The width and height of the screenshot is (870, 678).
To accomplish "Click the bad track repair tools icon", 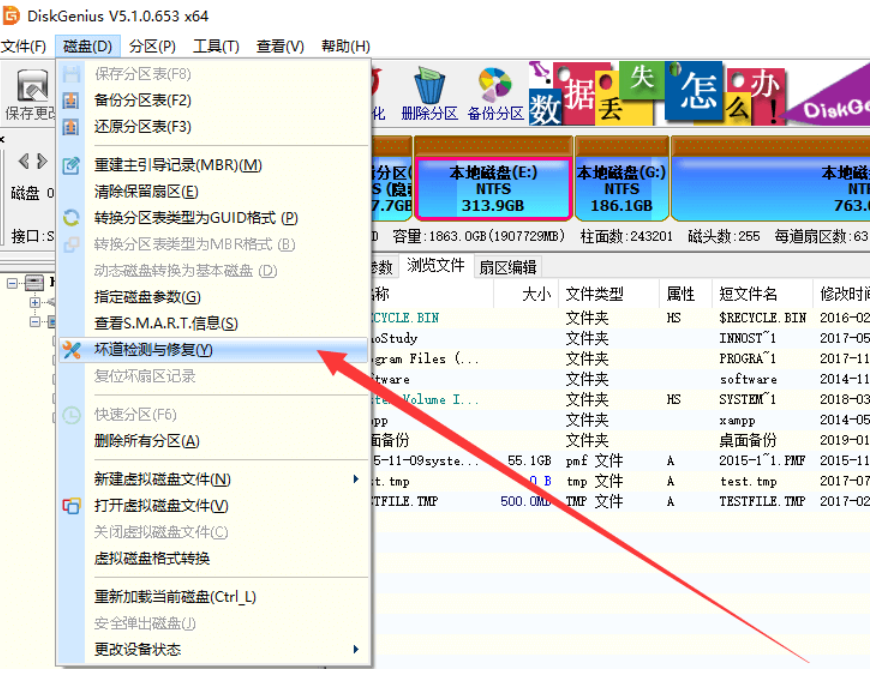I will [x=71, y=350].
